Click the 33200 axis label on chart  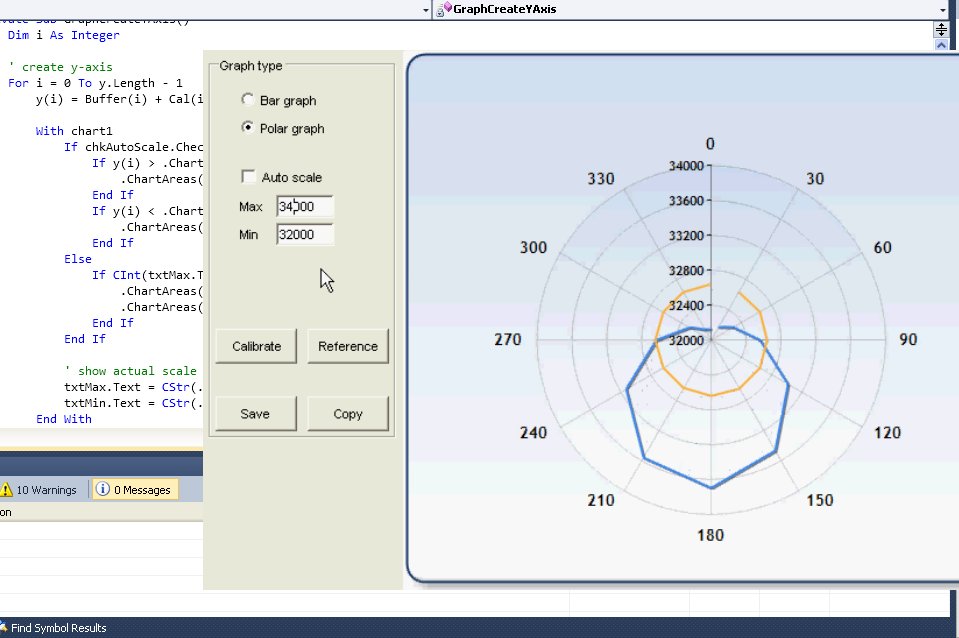(x=686, y=236)
